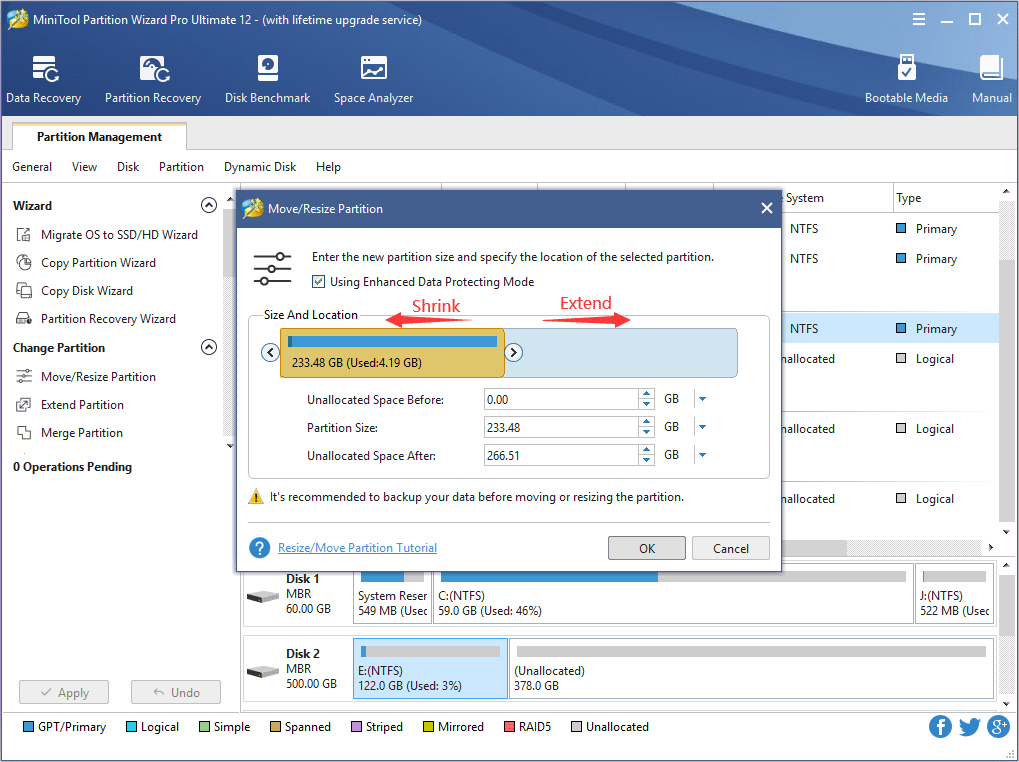Start the Migrate OS to SSD/HD Wizard

(x=120, y=234)
